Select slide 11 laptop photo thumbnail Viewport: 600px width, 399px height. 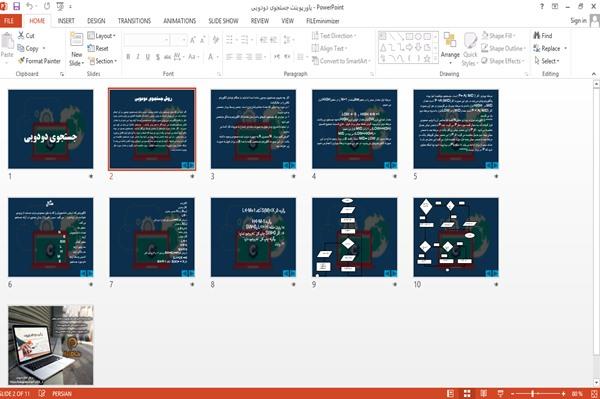51,345
